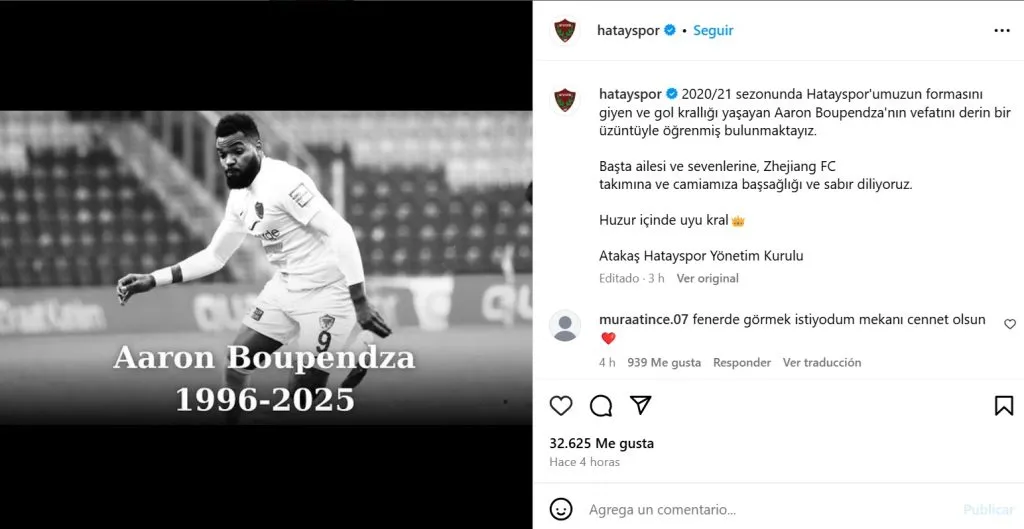Click Hatayspor logo avatar in post header
This screenshot has width=1024, height=529.
pos(565,31)
